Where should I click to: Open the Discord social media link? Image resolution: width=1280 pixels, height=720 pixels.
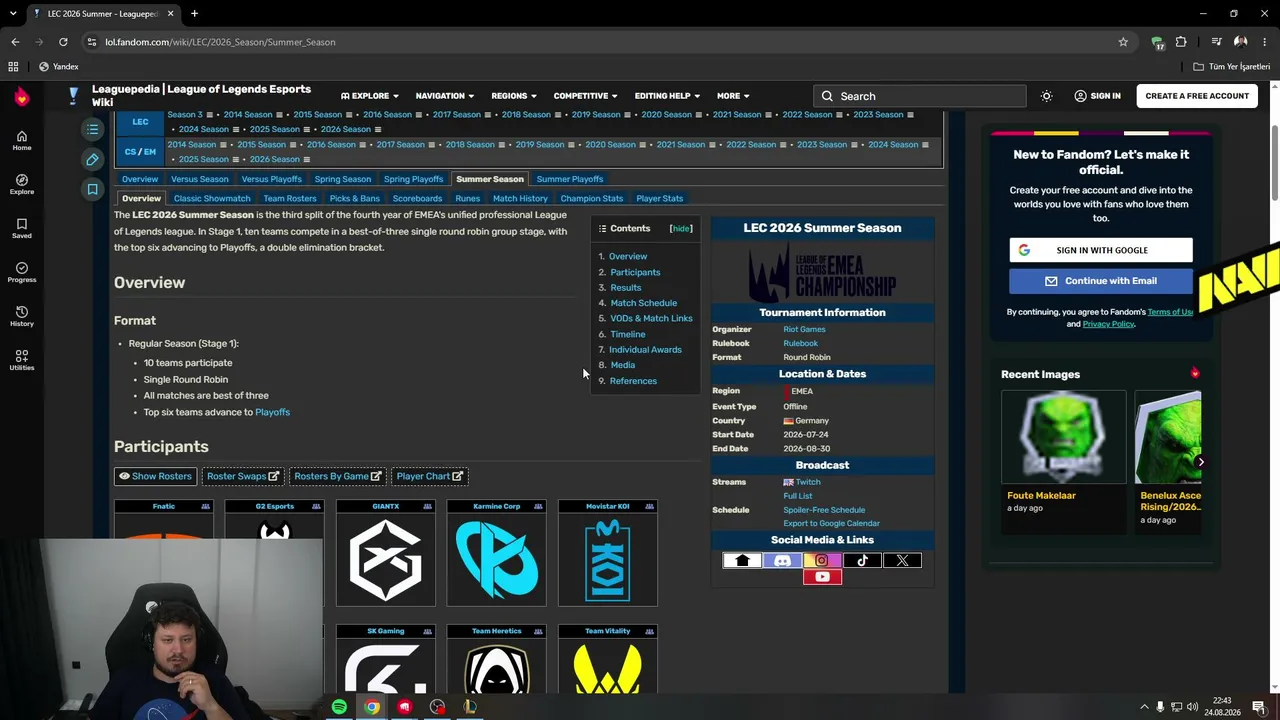tap(782, 561)
